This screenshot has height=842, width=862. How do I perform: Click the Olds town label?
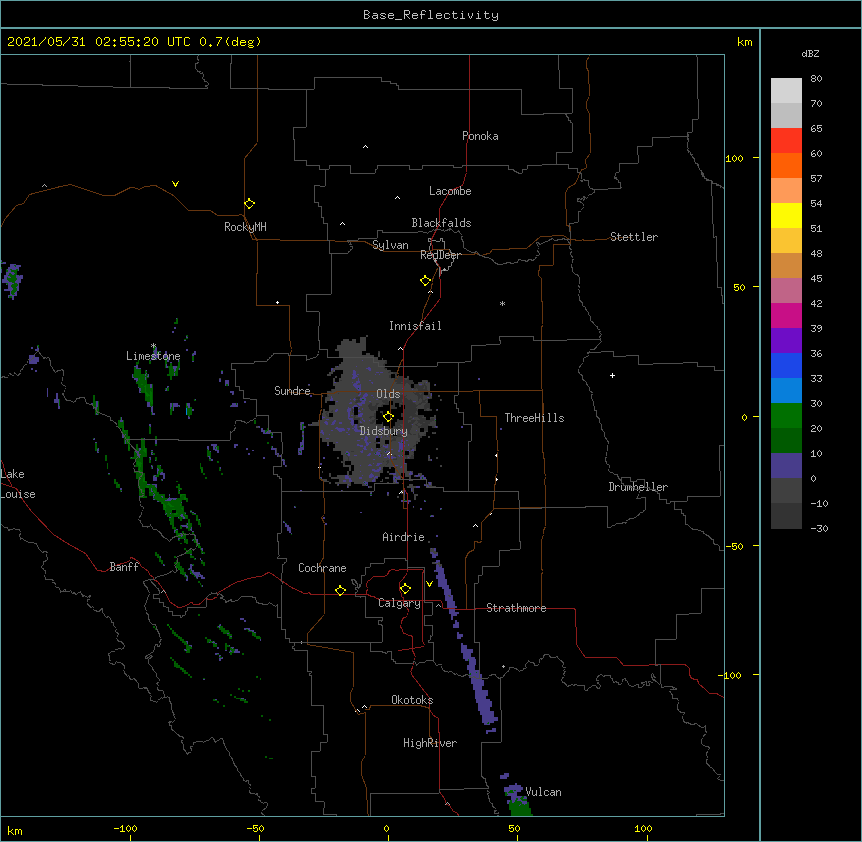pyautogui.click(x=388, y=394)
